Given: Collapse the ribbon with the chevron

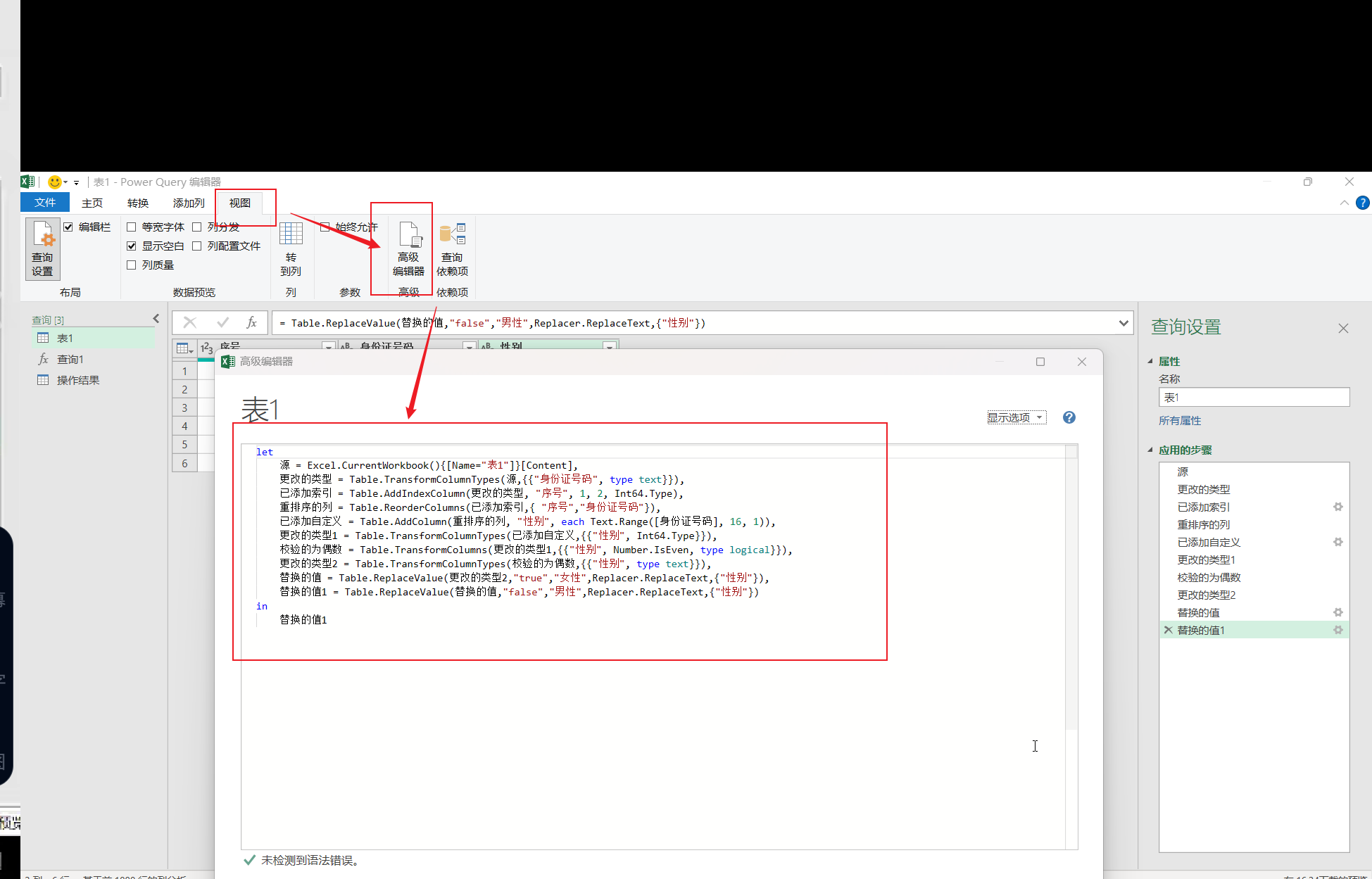Looking at the screenshot, I should (1345, 203).
